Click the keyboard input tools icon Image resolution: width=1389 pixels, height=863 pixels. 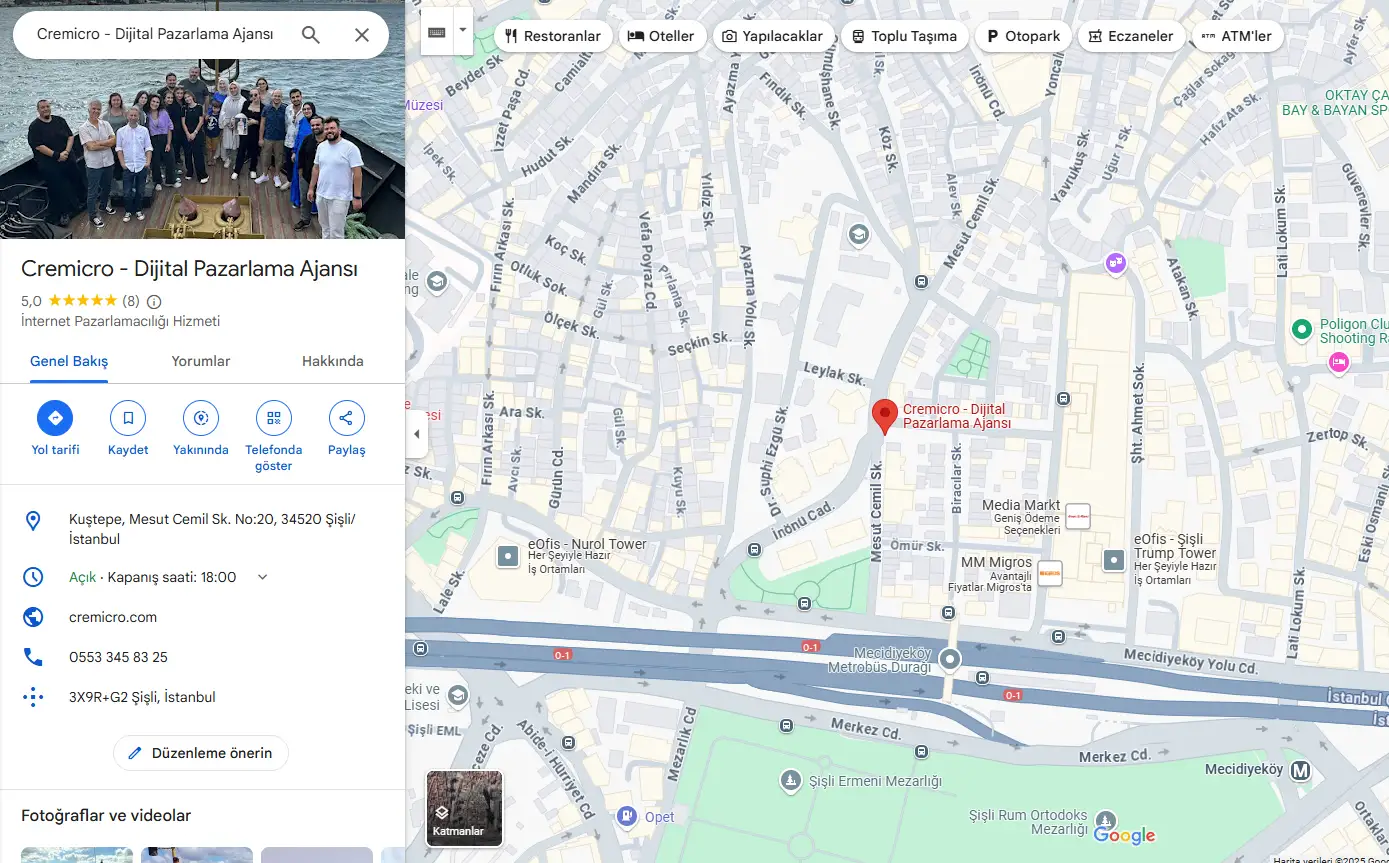coord(437,31)
